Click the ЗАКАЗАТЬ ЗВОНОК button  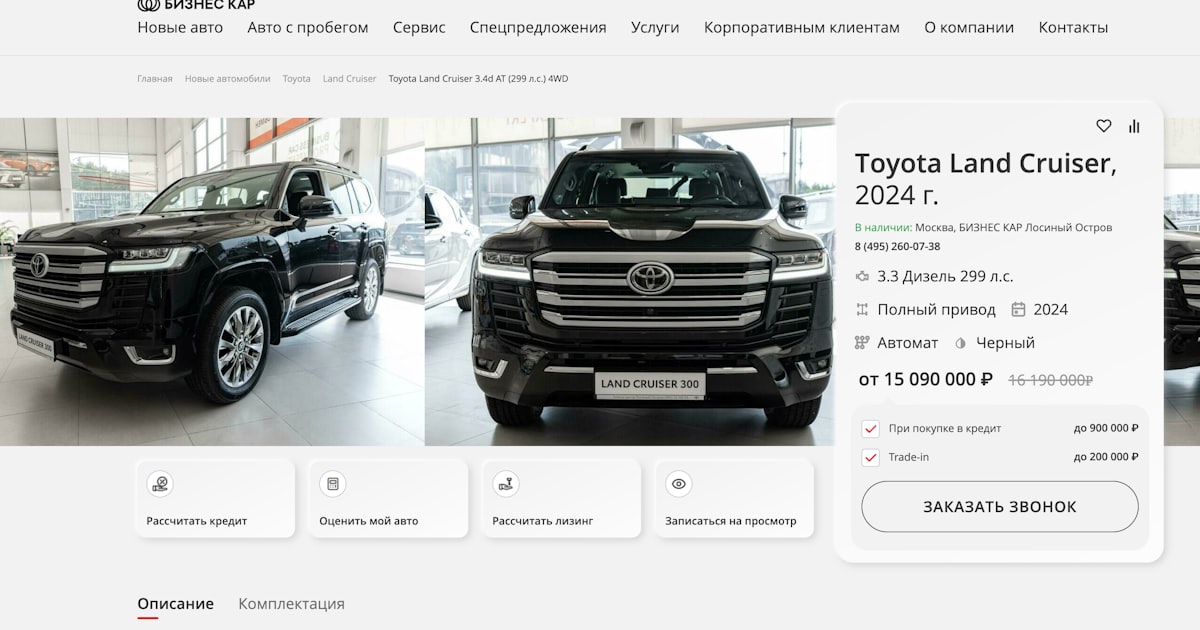[x=1000, y=507]
